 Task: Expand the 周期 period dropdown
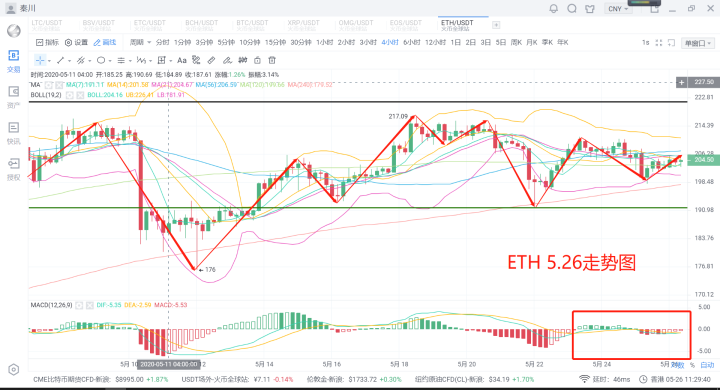[x=140, y=42]
